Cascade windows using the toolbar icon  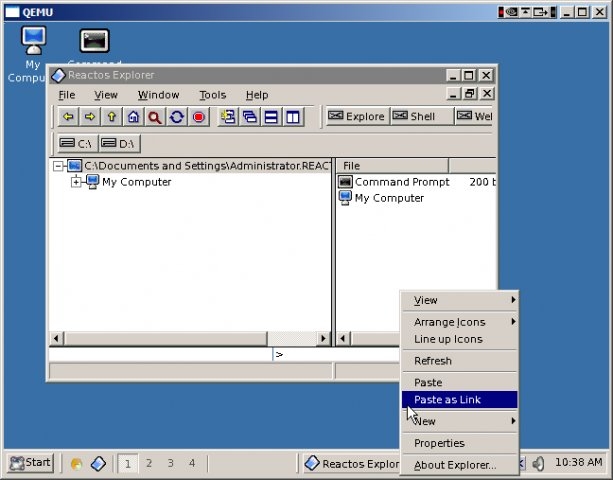coord(250,116)
